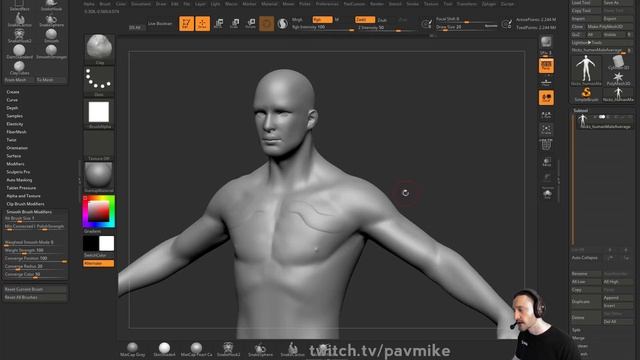Click the Make PolyMesh3D button
Image resolution: width=640 pixels, height=360 pixels.
pos(609,27)
